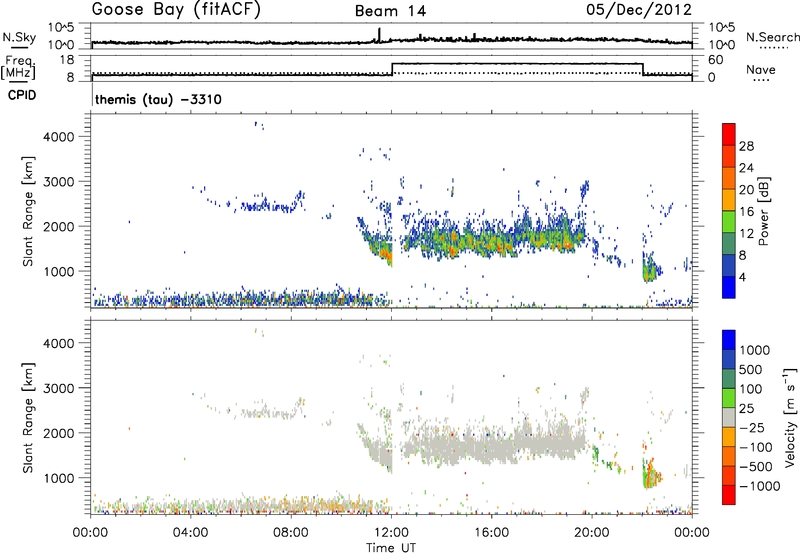This screenshot has width=800, height=554.
Task: Click the yellow Power colorbar segment between 16 and 20
Action: pyautogui.click(x=729, y=200)
